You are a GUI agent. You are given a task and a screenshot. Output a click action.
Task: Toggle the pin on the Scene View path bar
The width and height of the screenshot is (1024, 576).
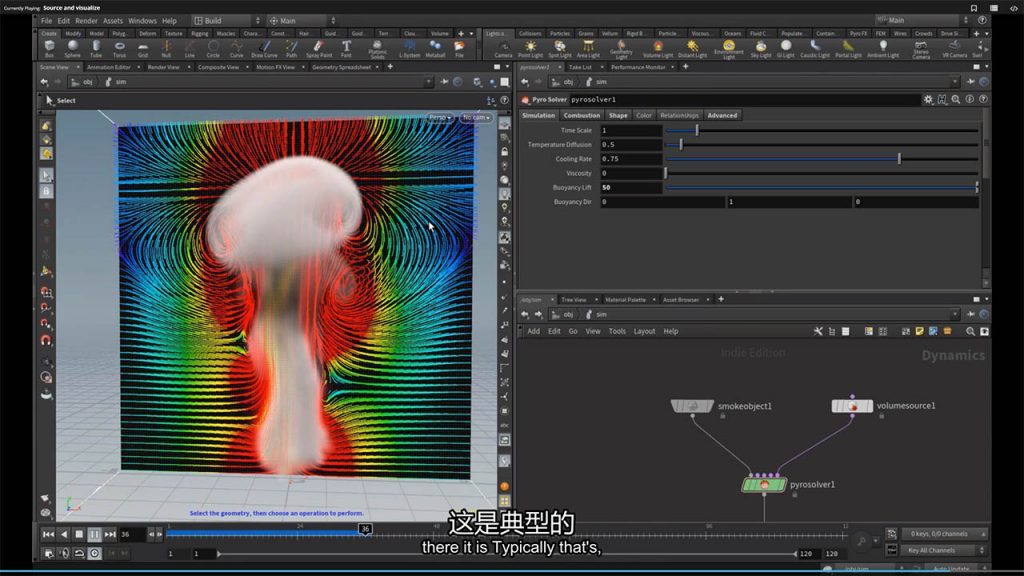(x=444, y=82)
